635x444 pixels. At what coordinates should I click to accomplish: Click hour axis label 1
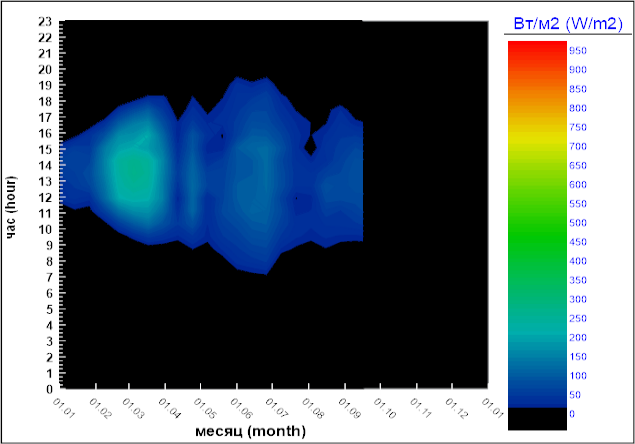49,374
